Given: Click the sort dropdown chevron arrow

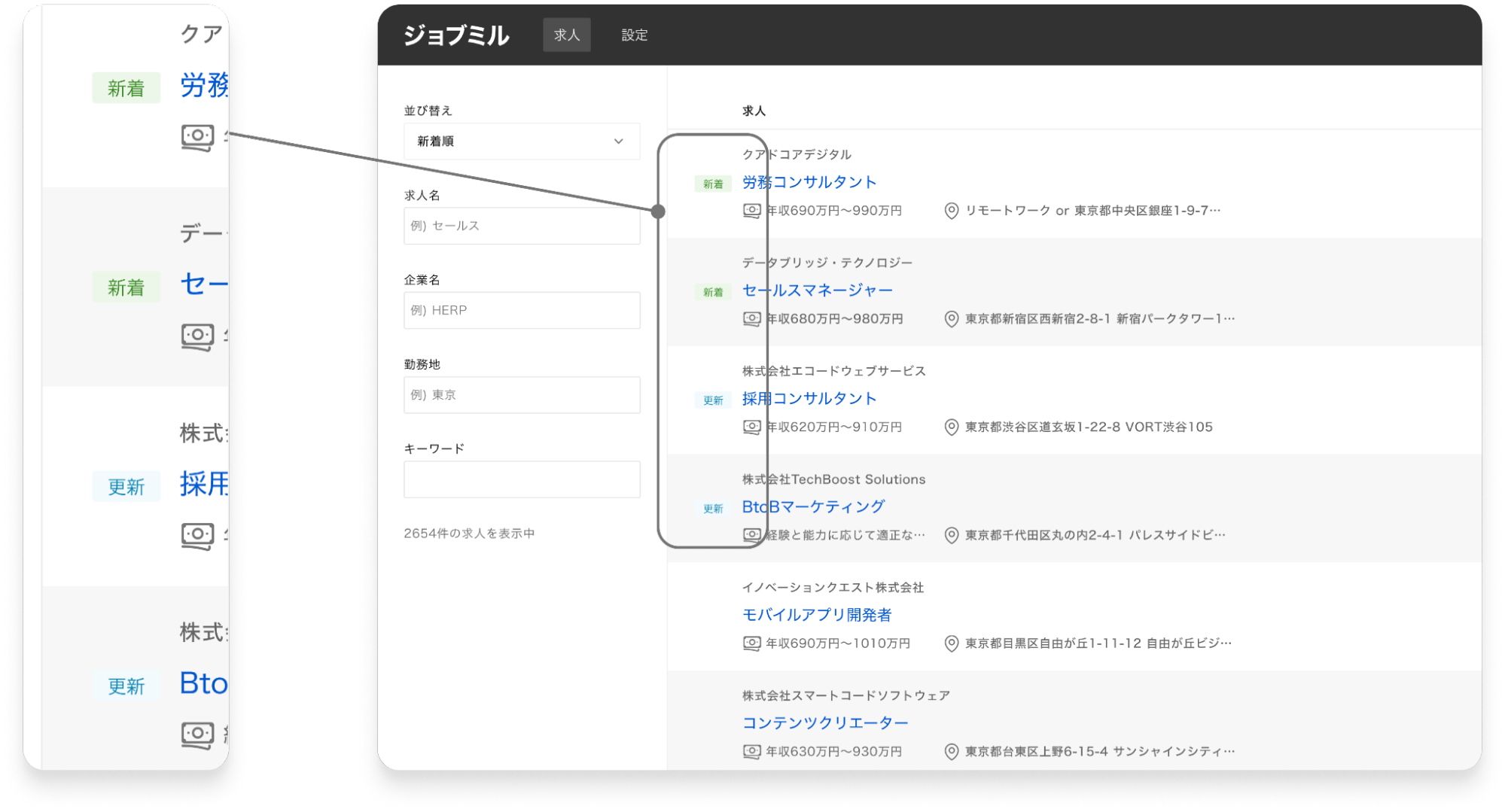Looking at the screenshot, I should pyautogui.click(x=618, y=141).
